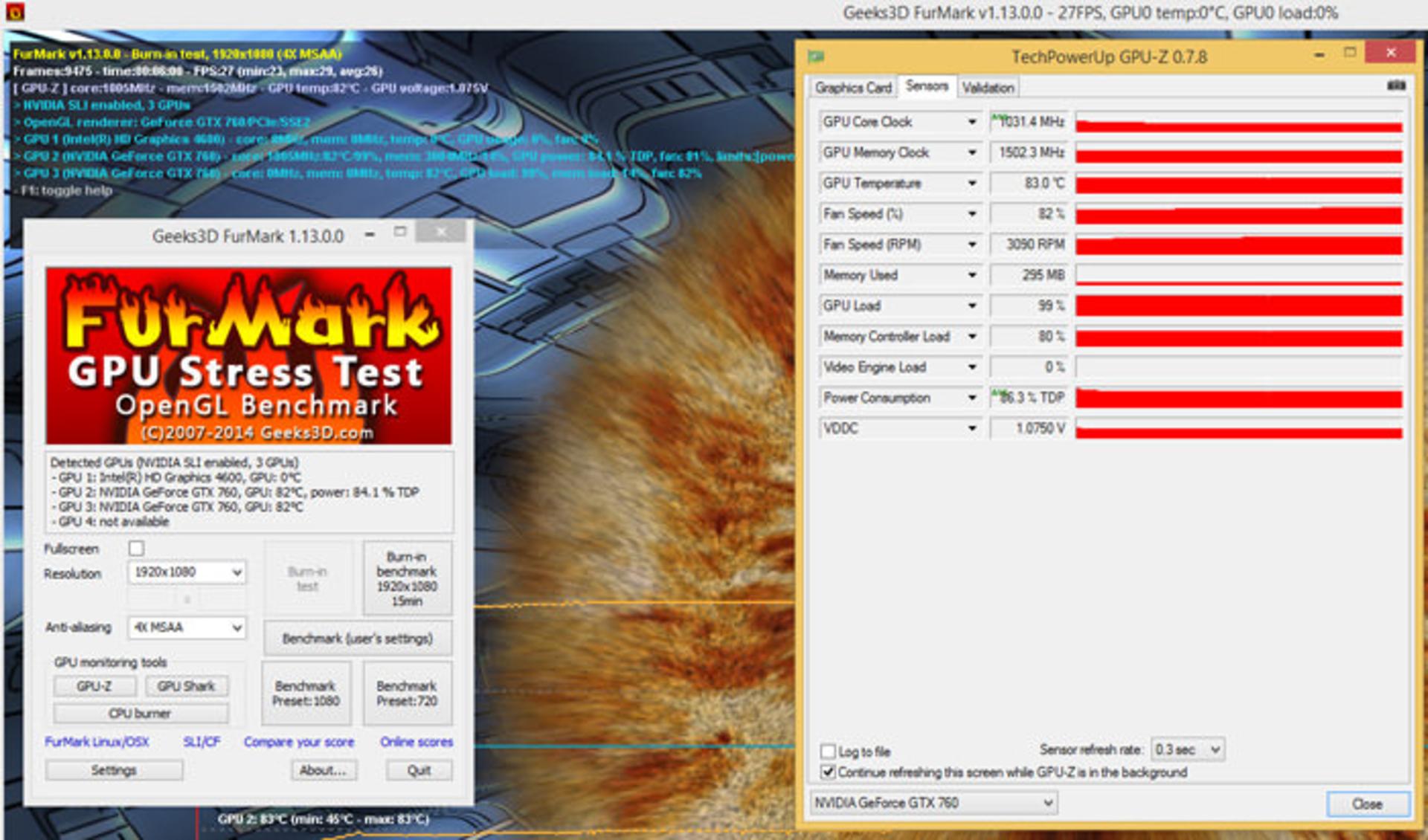1428x840 pixels.
Task: Maximize the GPU-Z window
Action: point(1350,53)
